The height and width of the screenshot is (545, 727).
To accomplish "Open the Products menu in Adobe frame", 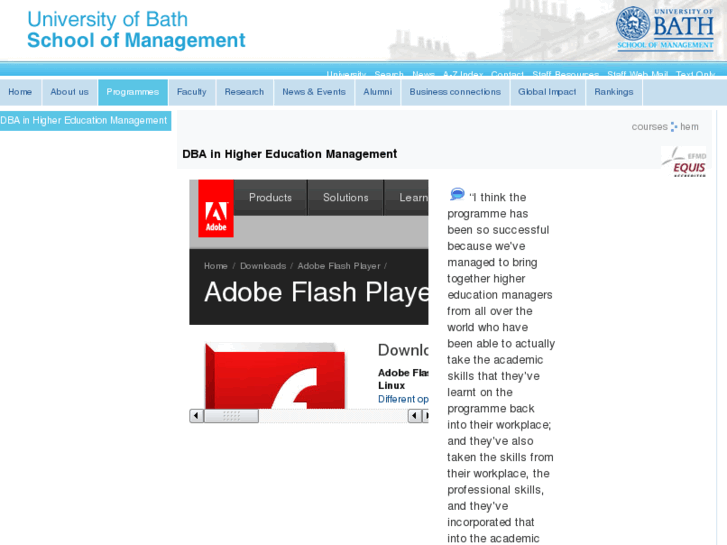I will click(270, 198).
